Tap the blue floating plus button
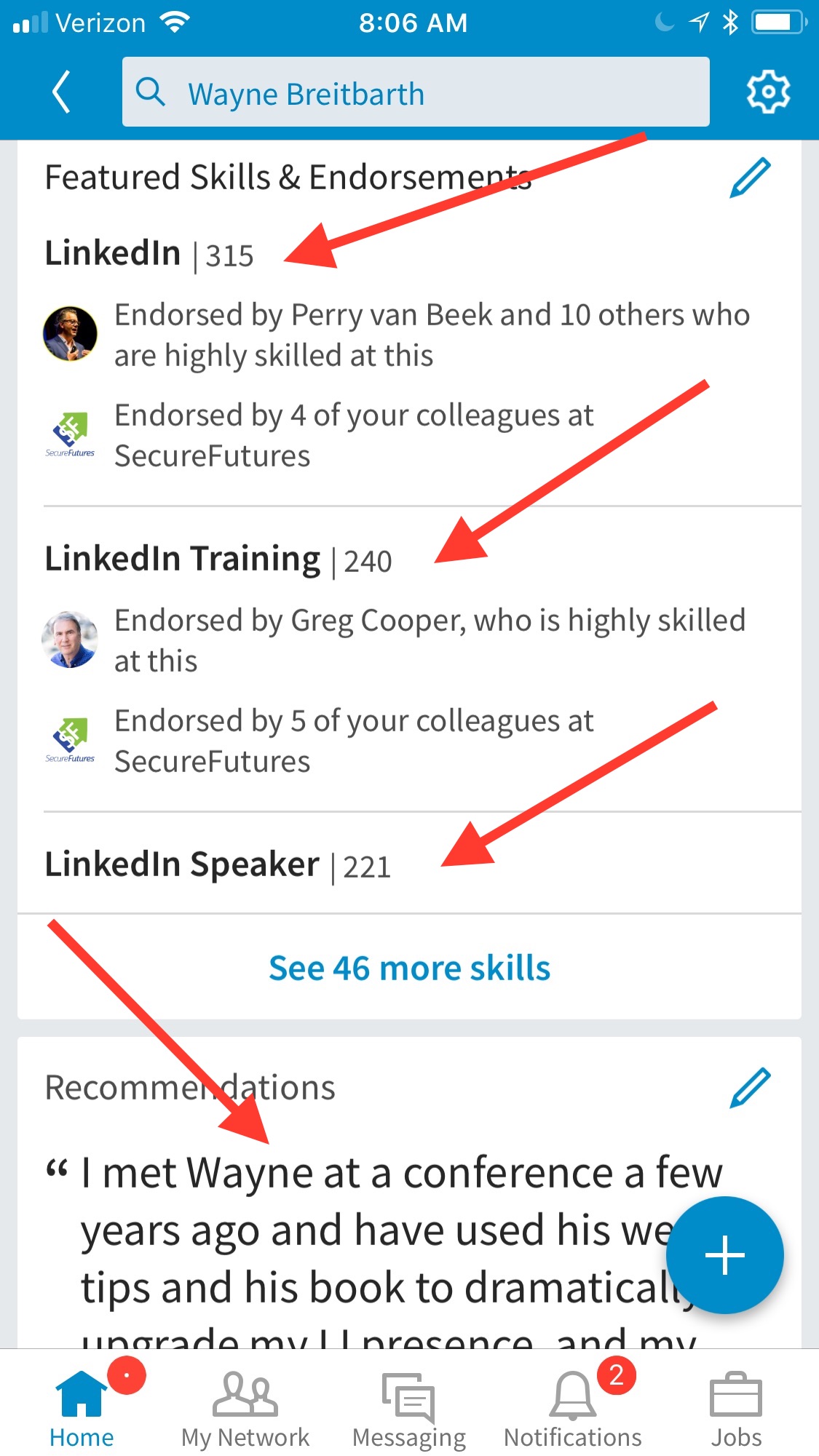 point(724,1255)
